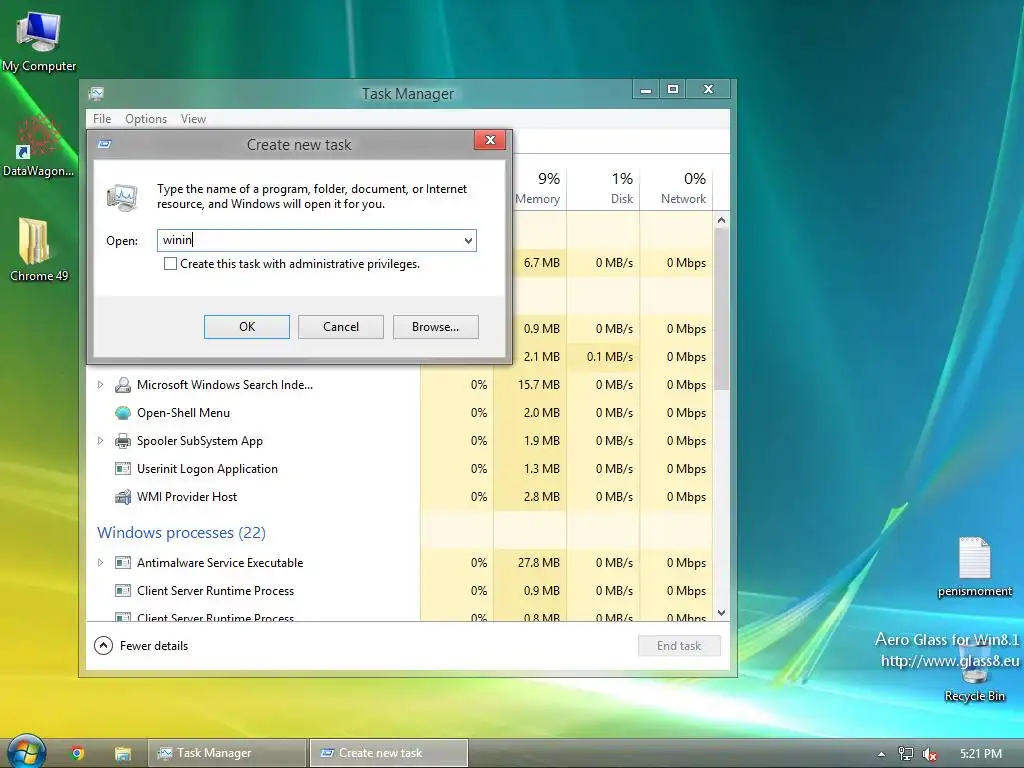Click the scrollbar down arrow in process list
1024x768 pixels.
[x=721, y=613]
